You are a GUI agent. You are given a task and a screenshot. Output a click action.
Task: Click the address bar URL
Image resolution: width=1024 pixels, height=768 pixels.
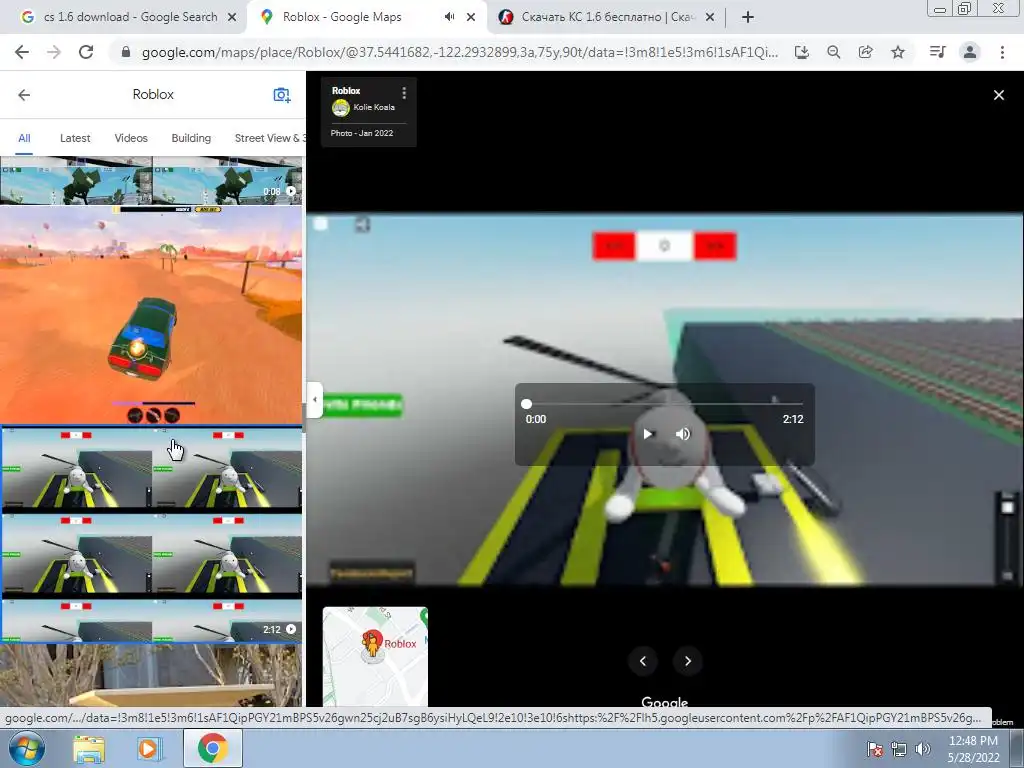click(459, 52)
